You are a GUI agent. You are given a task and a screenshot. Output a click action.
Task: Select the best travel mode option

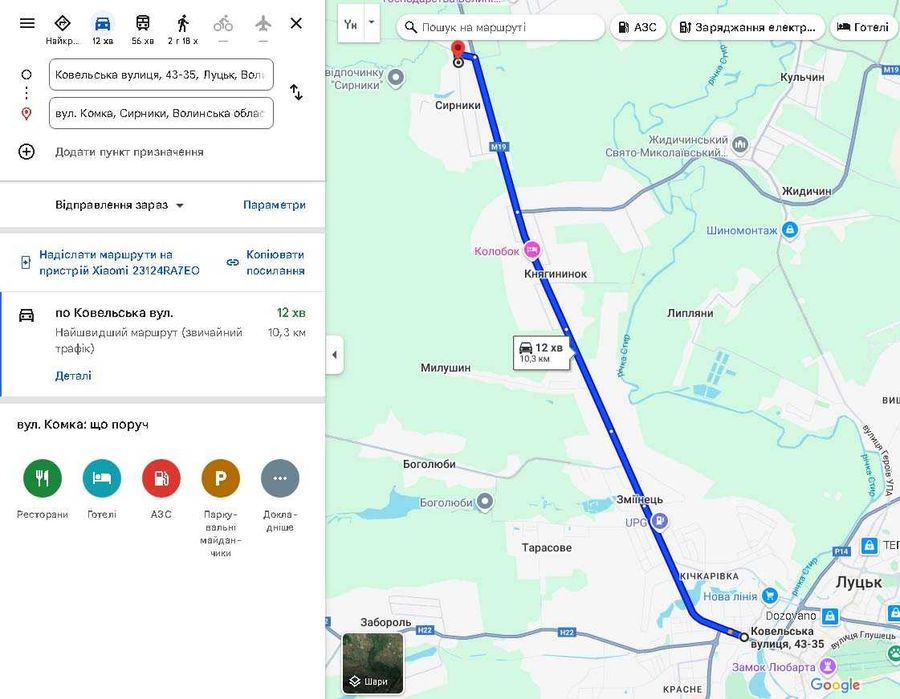coord(62,29)
